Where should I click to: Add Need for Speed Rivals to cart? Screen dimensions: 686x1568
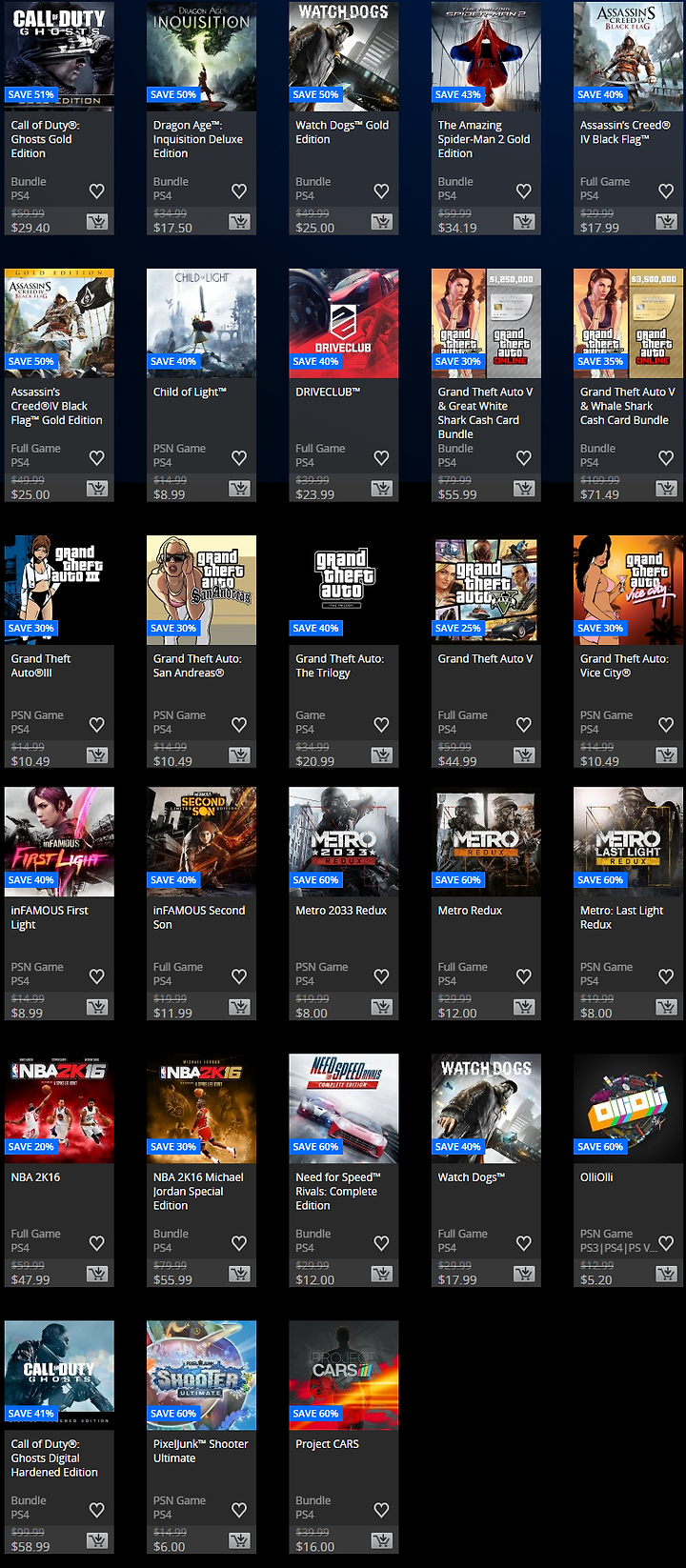coord(382,1274)
